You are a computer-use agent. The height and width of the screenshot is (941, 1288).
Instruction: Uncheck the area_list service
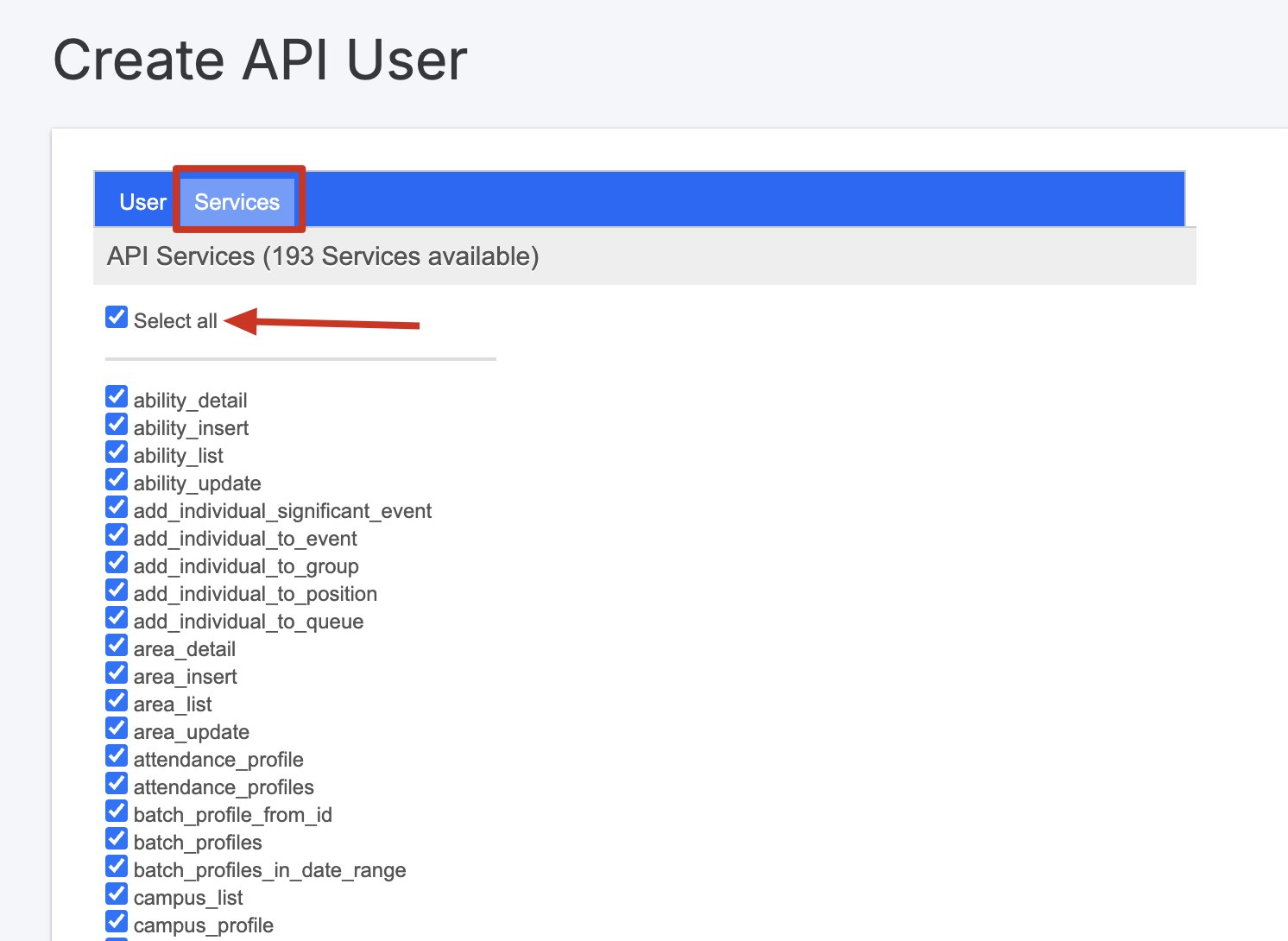tap(117, 701)
